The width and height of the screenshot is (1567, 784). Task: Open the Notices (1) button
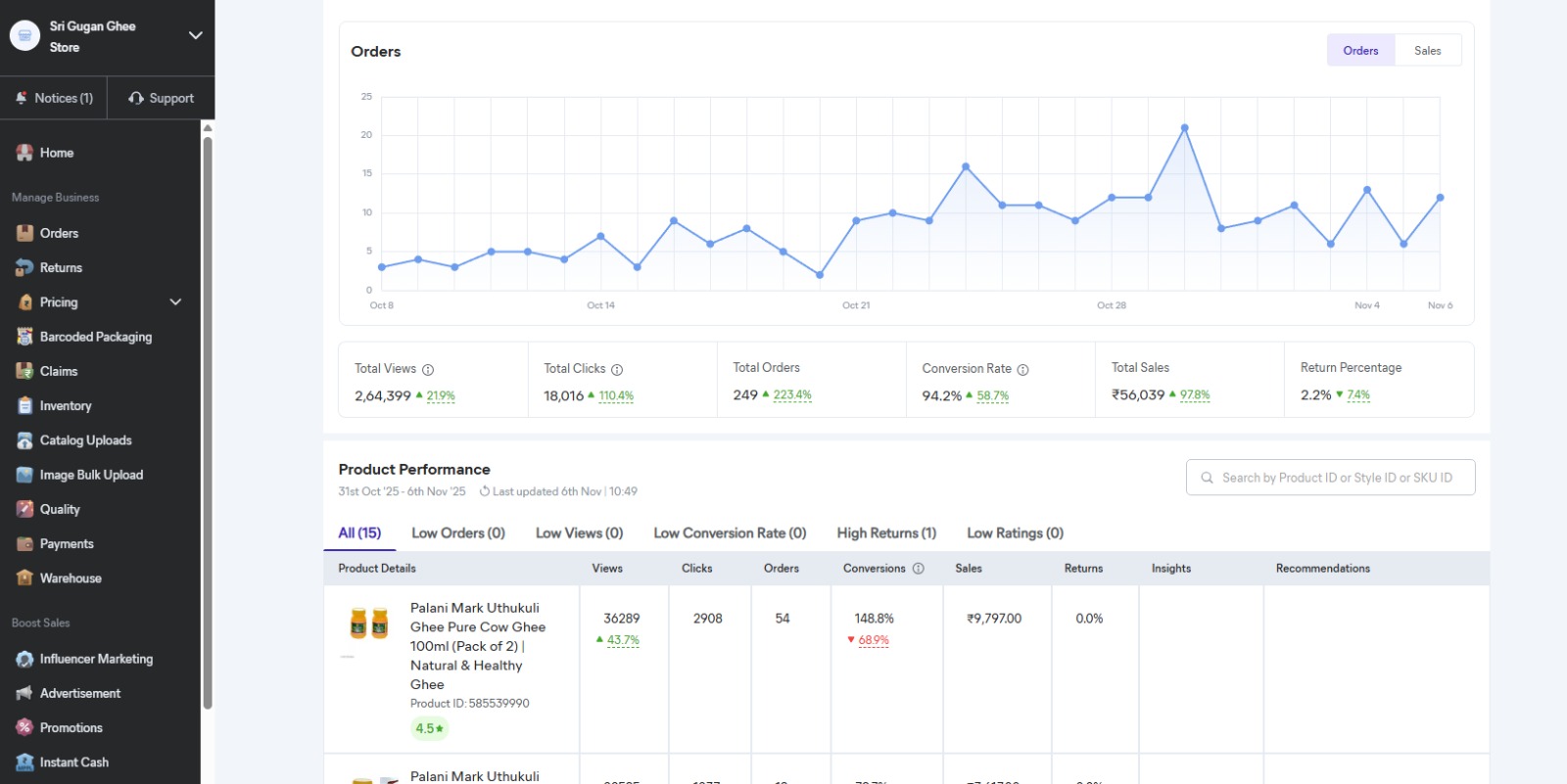click(x=54, y=98)
